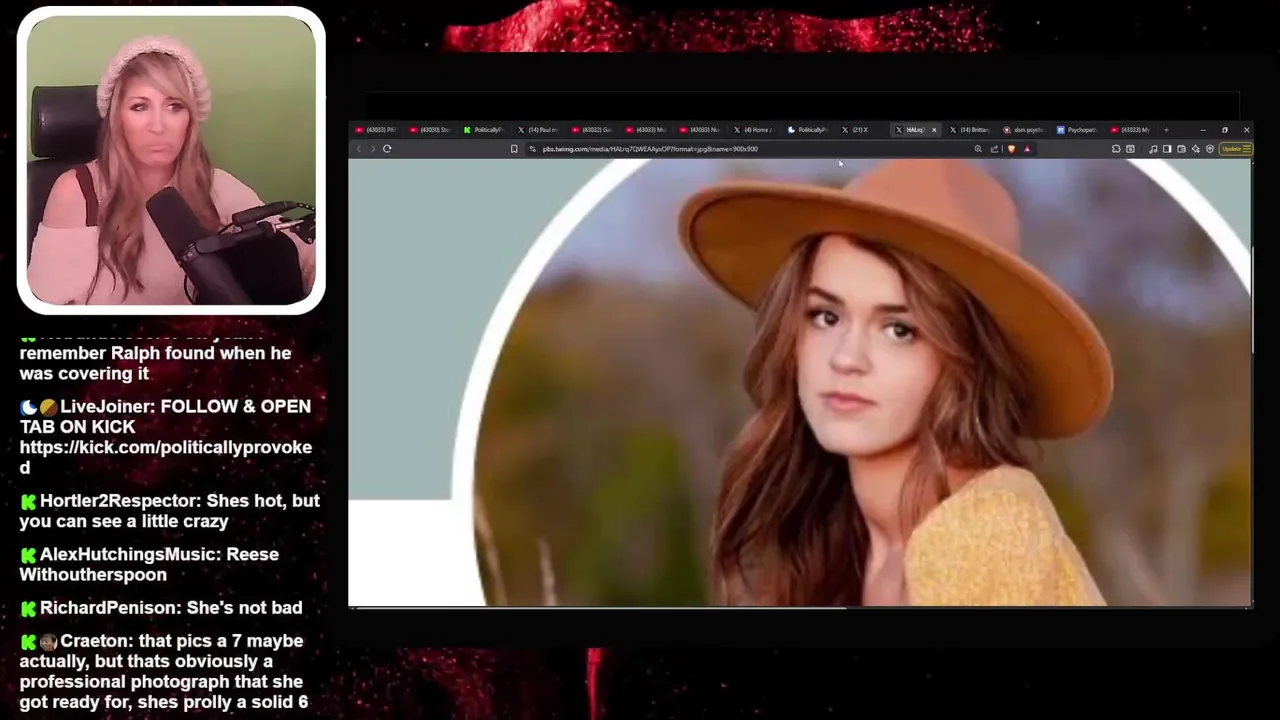Viewport: 1280px width, 720px height.
Task: Click the avatar badge beside Craeton
Action: pos(48,641)
